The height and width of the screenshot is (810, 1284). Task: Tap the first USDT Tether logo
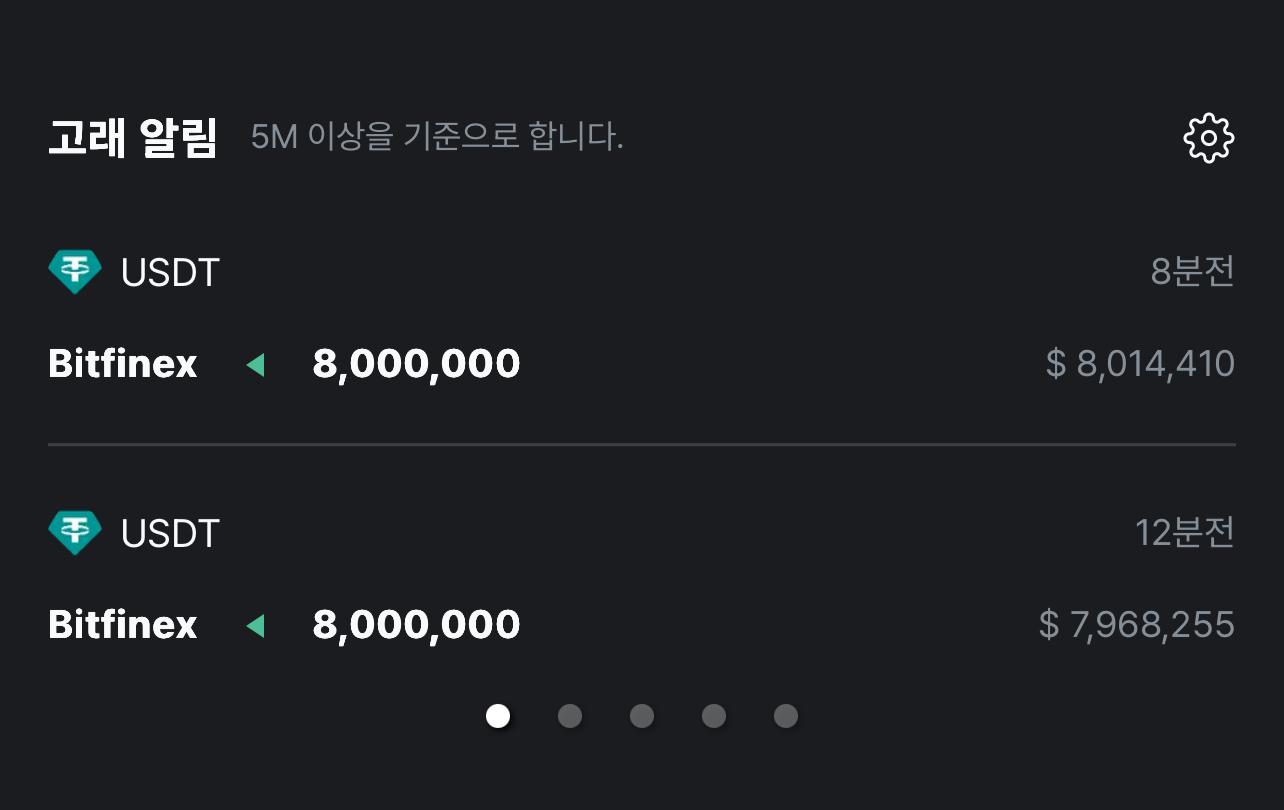(x=75, y=271)
